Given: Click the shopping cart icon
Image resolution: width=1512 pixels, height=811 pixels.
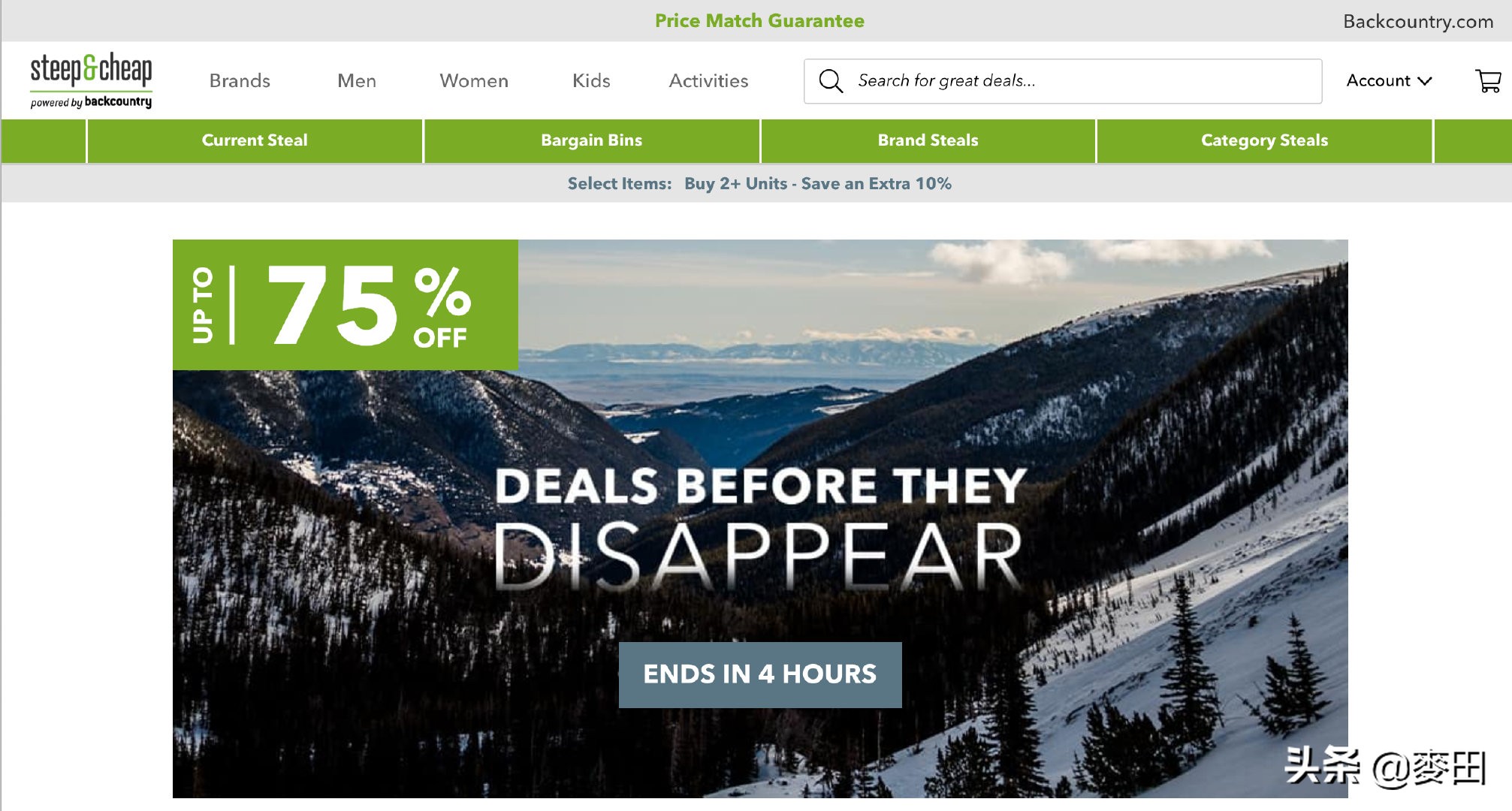Looking at the screenshot, I should 1488,80.
